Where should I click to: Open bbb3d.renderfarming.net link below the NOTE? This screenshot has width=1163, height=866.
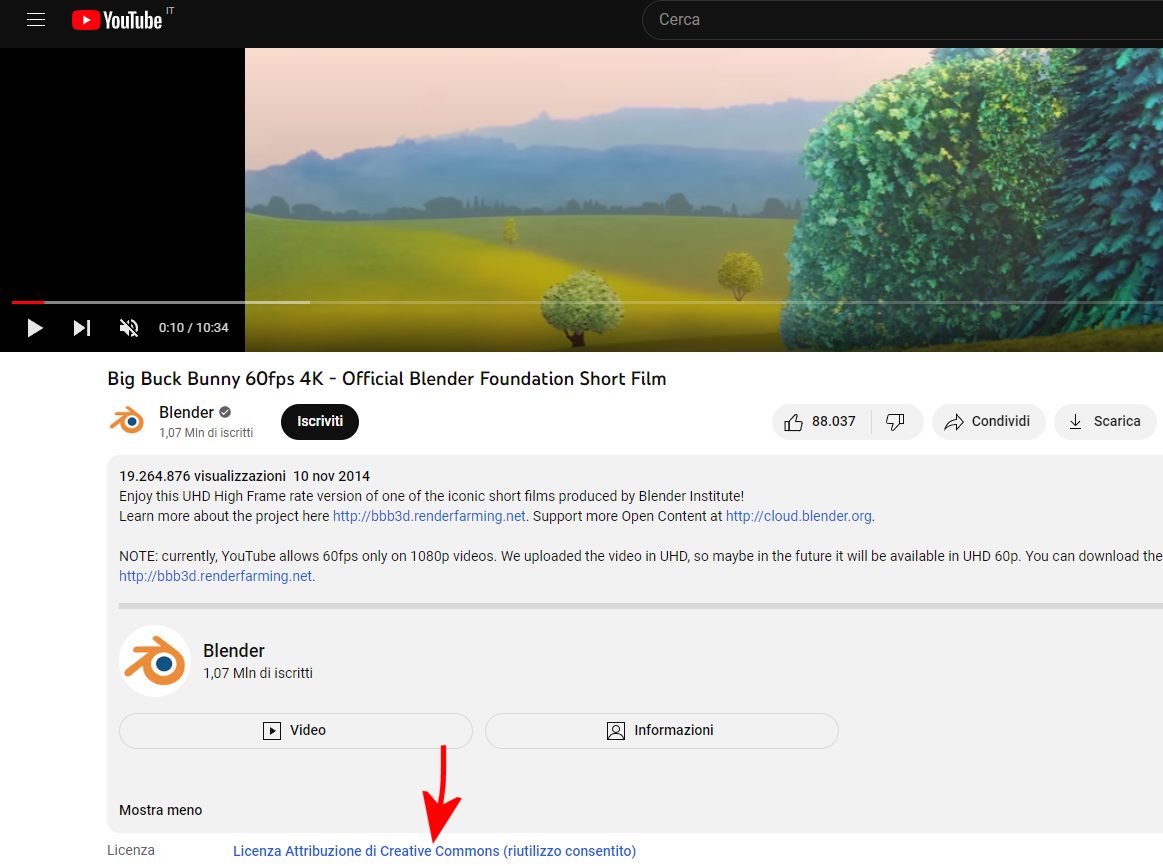click(215, 576)
